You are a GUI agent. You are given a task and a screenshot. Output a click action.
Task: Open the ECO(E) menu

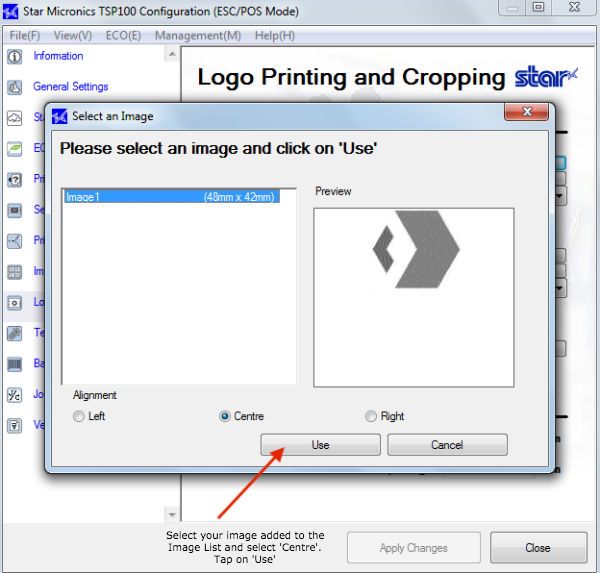pos(123,36)
